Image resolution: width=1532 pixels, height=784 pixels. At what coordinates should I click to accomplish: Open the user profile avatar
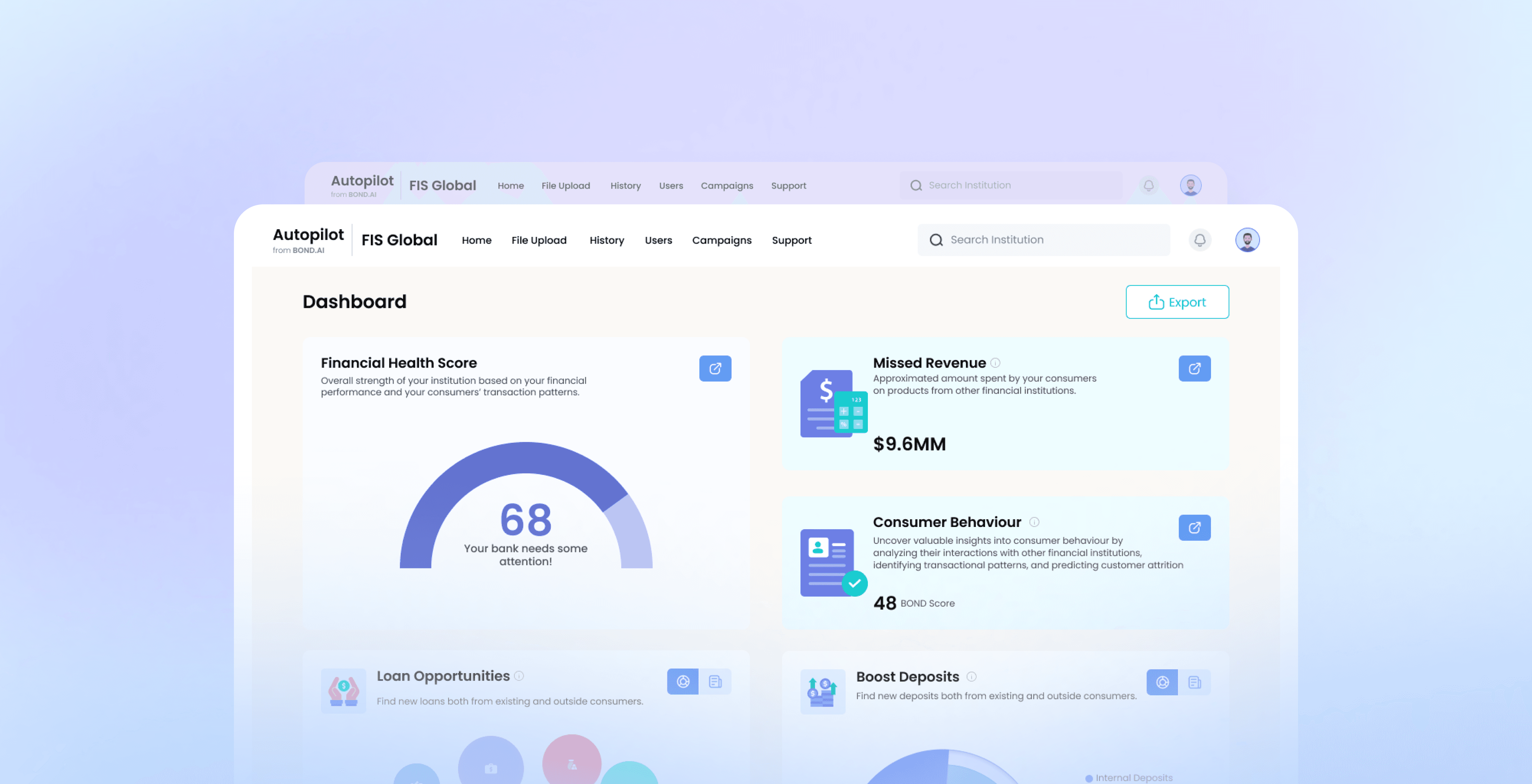tap(1247, 240)
